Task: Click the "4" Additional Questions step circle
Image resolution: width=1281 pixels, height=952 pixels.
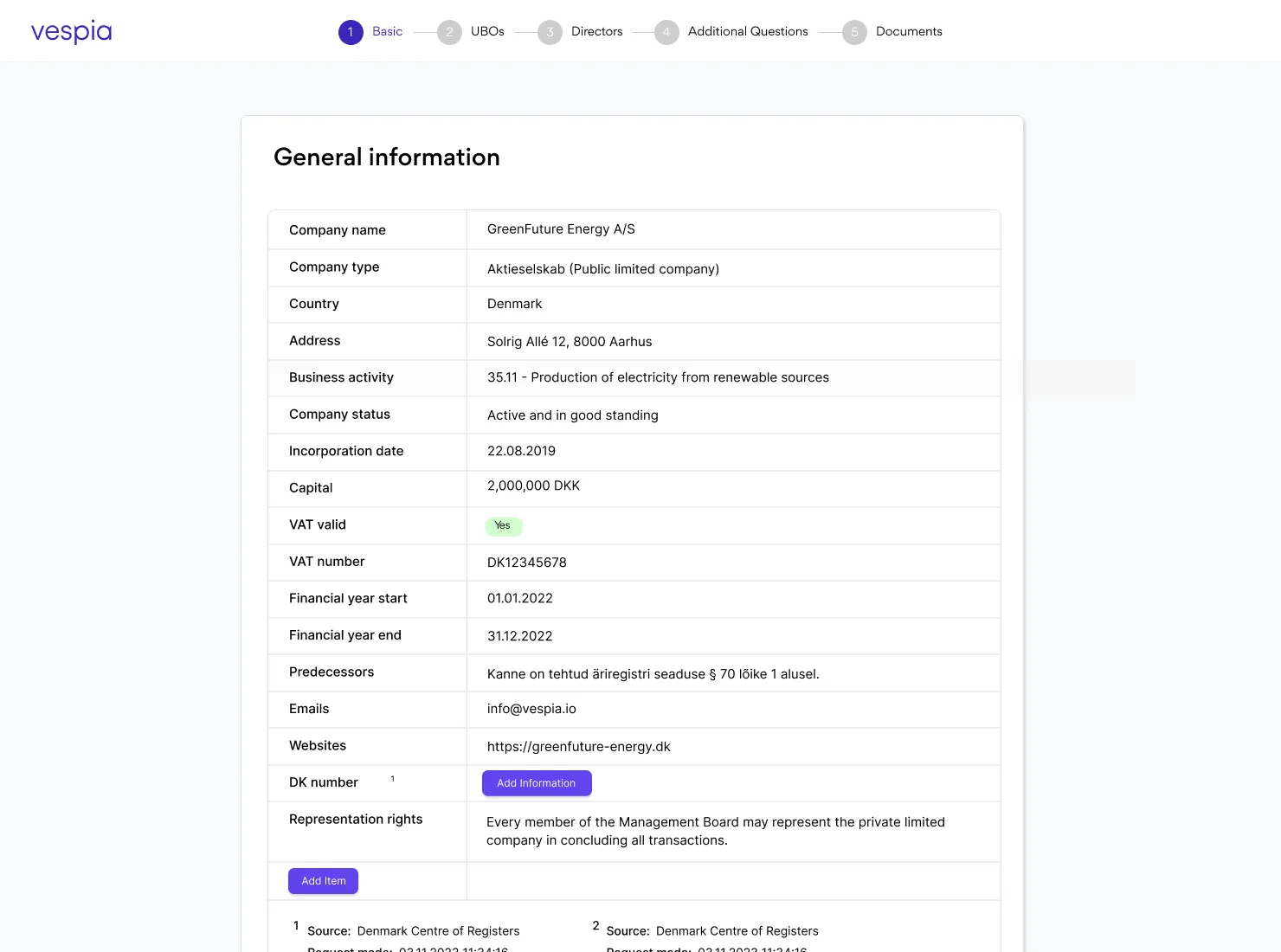Action: [x=666, y=32]
